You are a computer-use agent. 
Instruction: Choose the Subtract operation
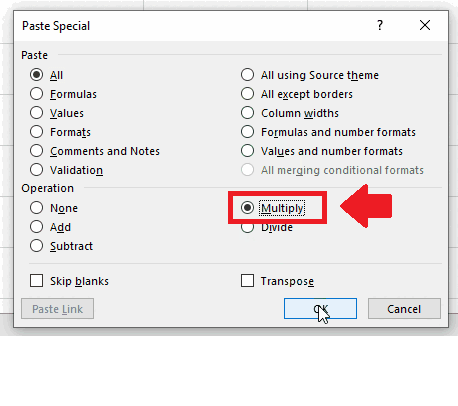pos(36,246)
